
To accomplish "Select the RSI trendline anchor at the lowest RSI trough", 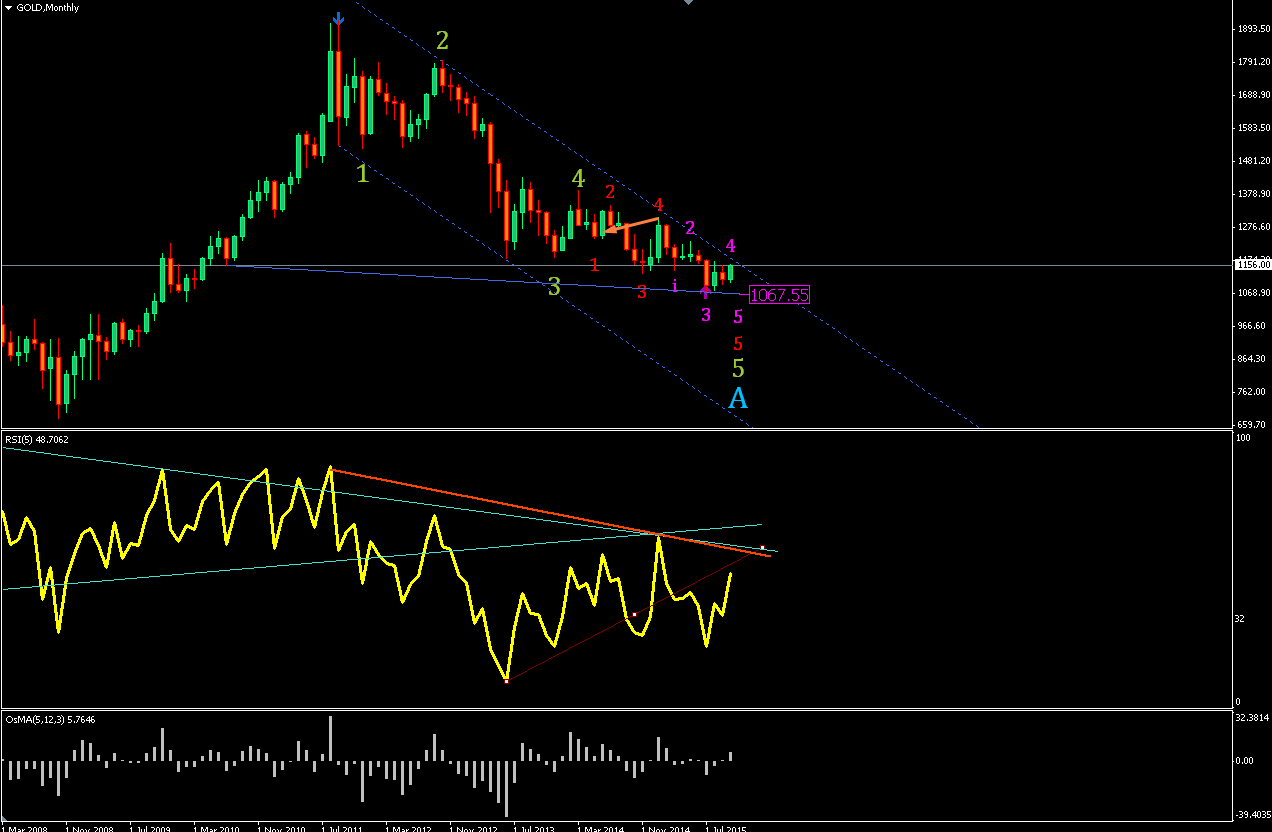I will [x=507, y=681].
